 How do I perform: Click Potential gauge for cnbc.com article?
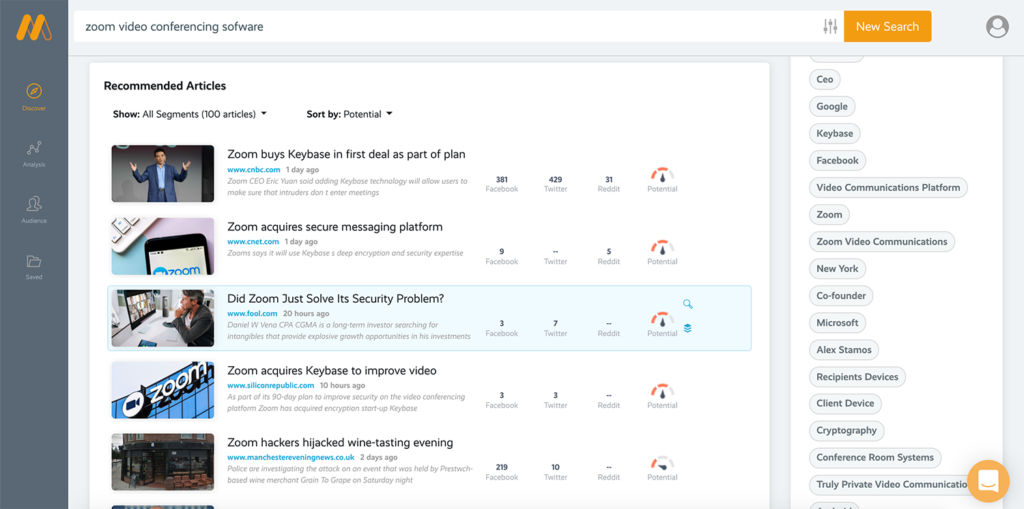click(662, 175)
